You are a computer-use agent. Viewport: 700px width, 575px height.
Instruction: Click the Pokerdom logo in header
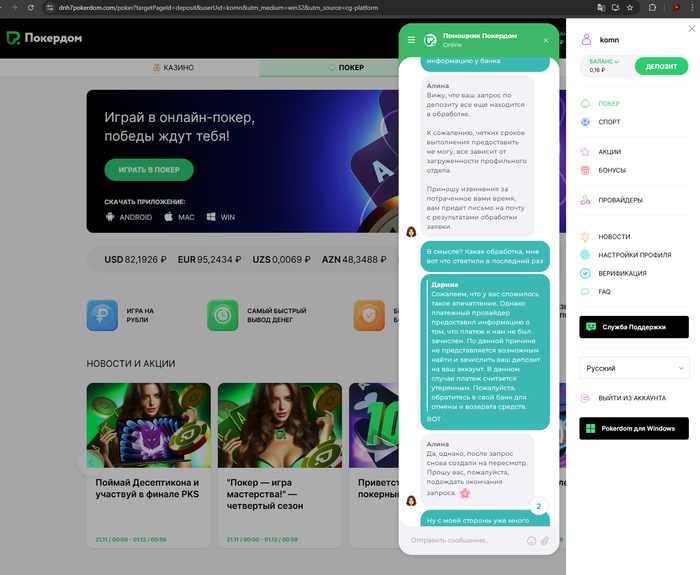[44, 38]
